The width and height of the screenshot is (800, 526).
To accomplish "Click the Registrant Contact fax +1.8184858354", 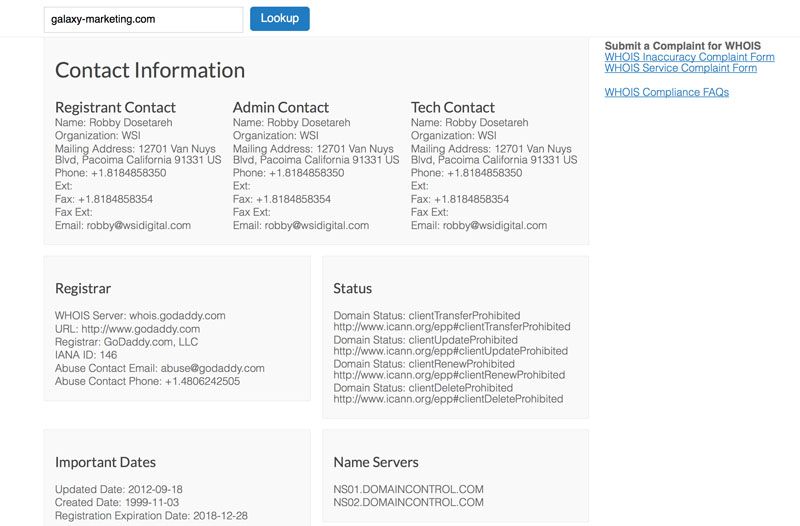I will pos(115,199).
